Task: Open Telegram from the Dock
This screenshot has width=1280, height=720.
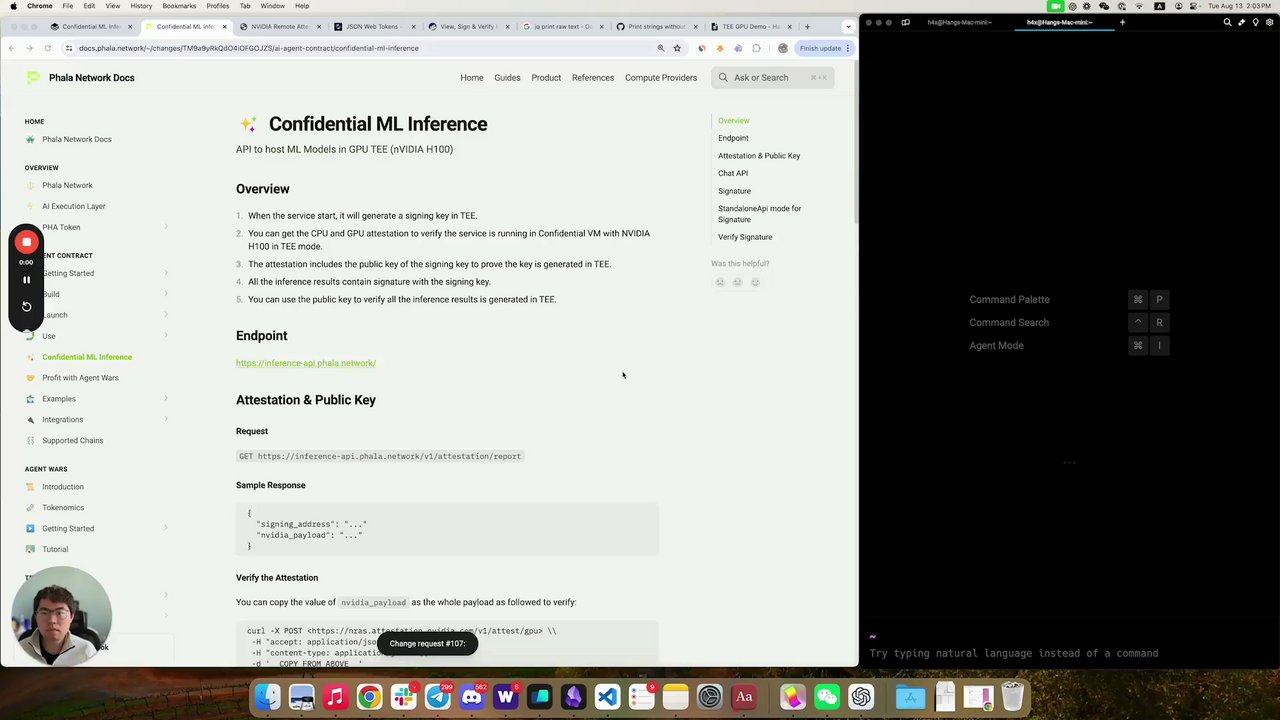Action: (437, 696)
